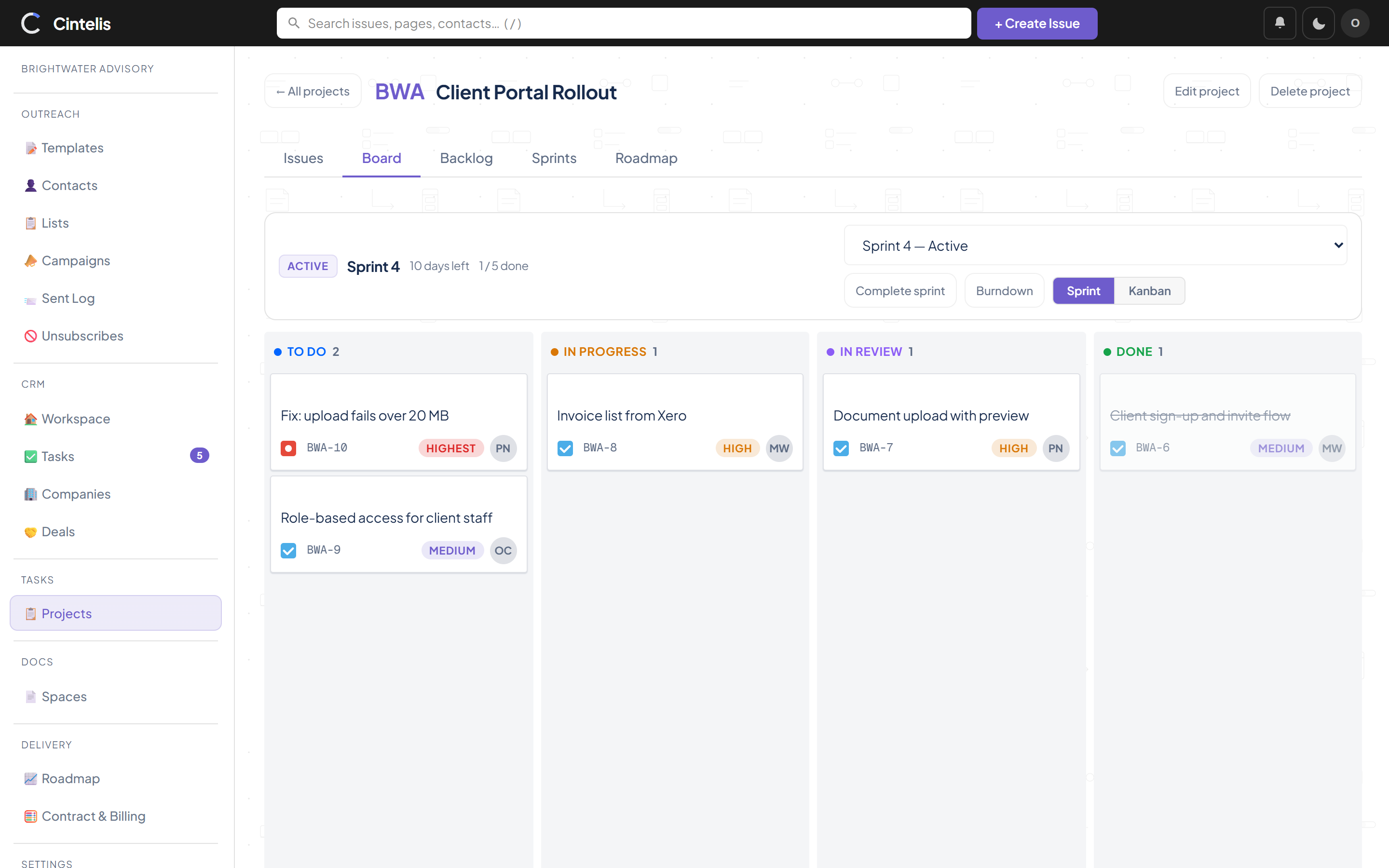This screenshot has height=868, width=1389.
Task: Open the 'Invoice list from Xero' card
Action: point(675,422)
